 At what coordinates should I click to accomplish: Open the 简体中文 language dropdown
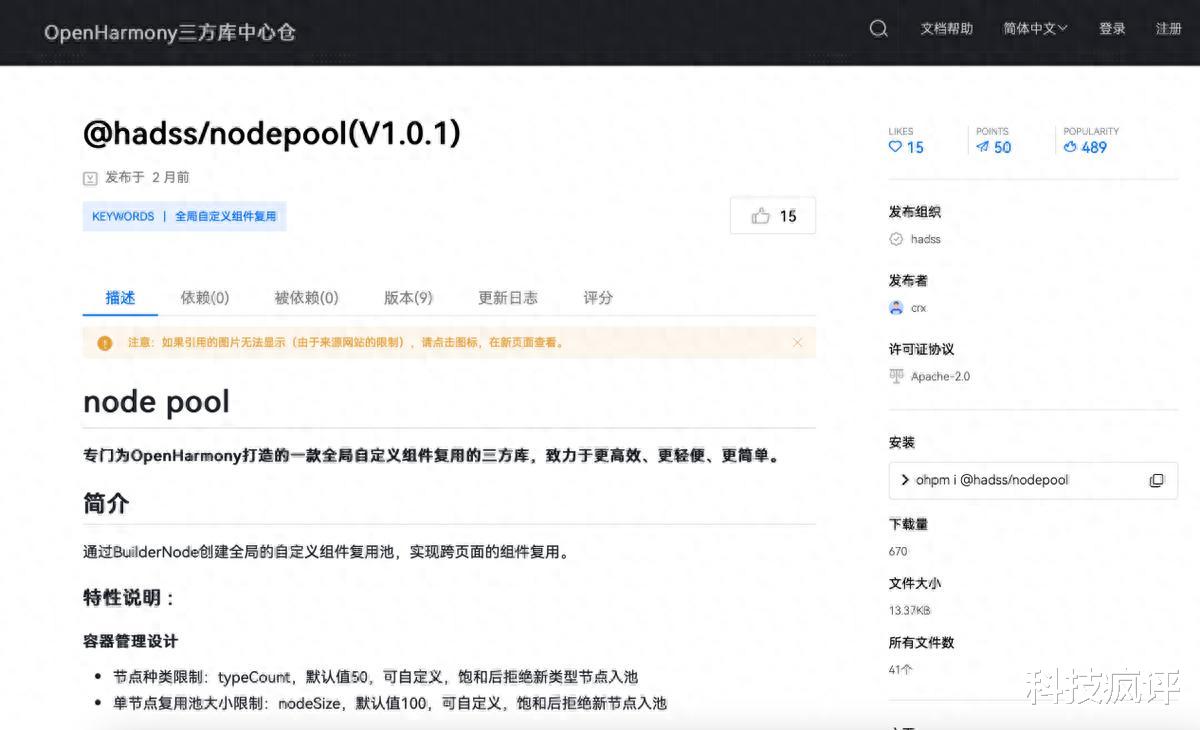1035,28
